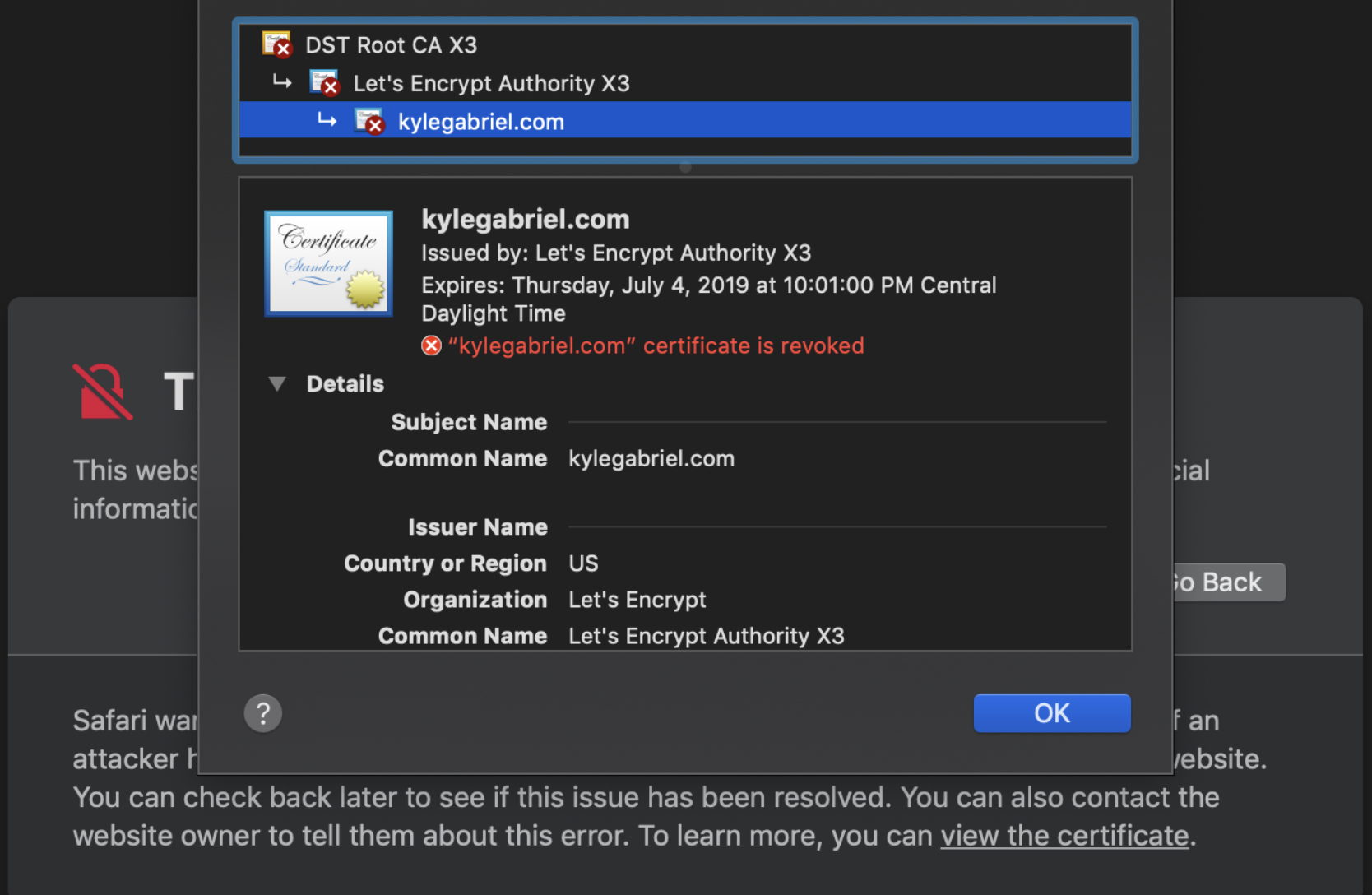Image resolution: width=1372 pixels, height=895 pixels.
Task: Click the Details section label
Action: [x=345, y=383]
